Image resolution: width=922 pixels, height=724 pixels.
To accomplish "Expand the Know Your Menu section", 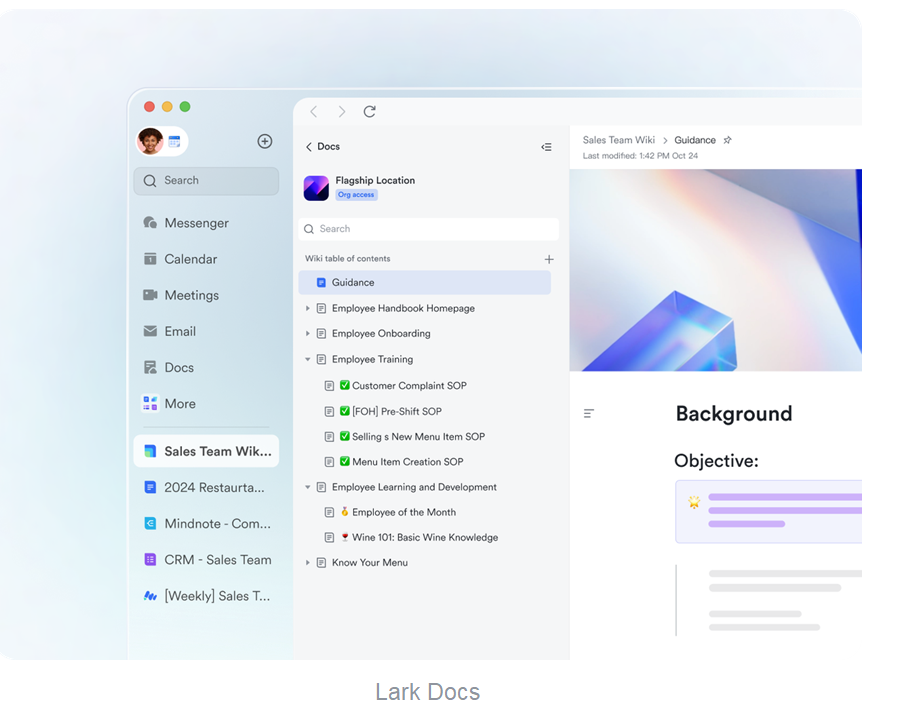I will tap(308, 563).
